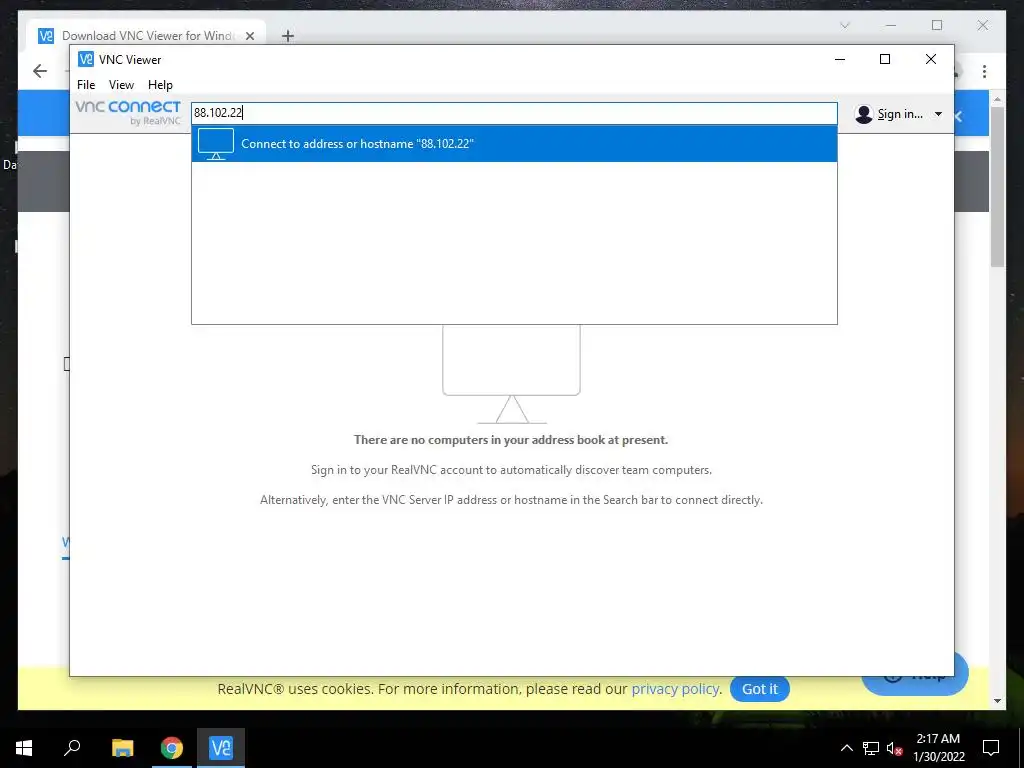Minimize the Chrome window

[x=891, y=25]
